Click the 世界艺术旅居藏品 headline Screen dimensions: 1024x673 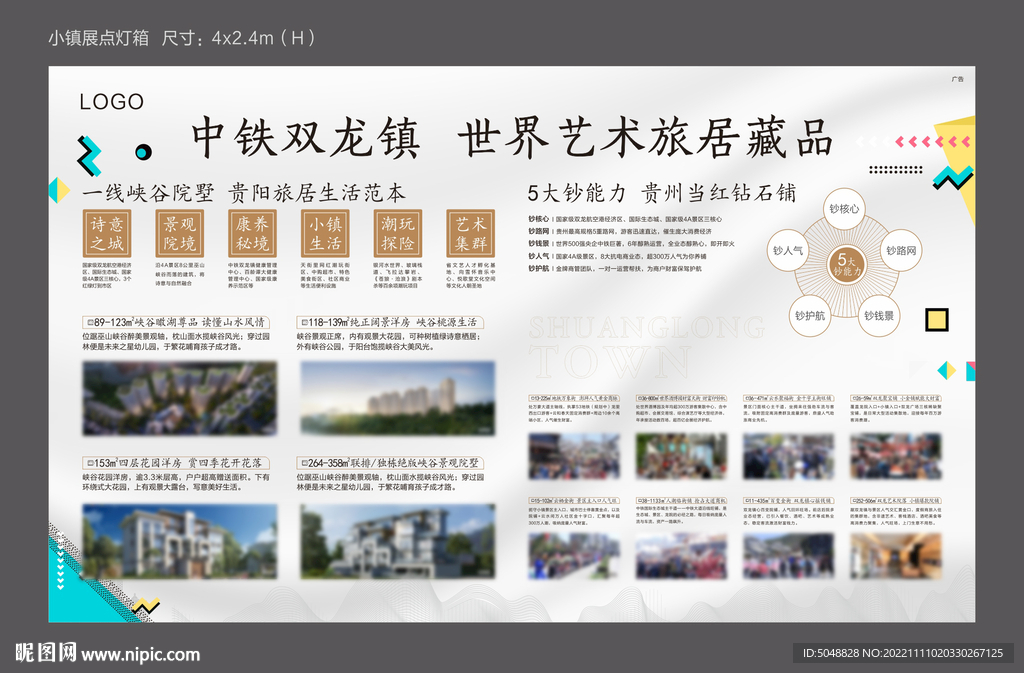(x=645, y=138)
